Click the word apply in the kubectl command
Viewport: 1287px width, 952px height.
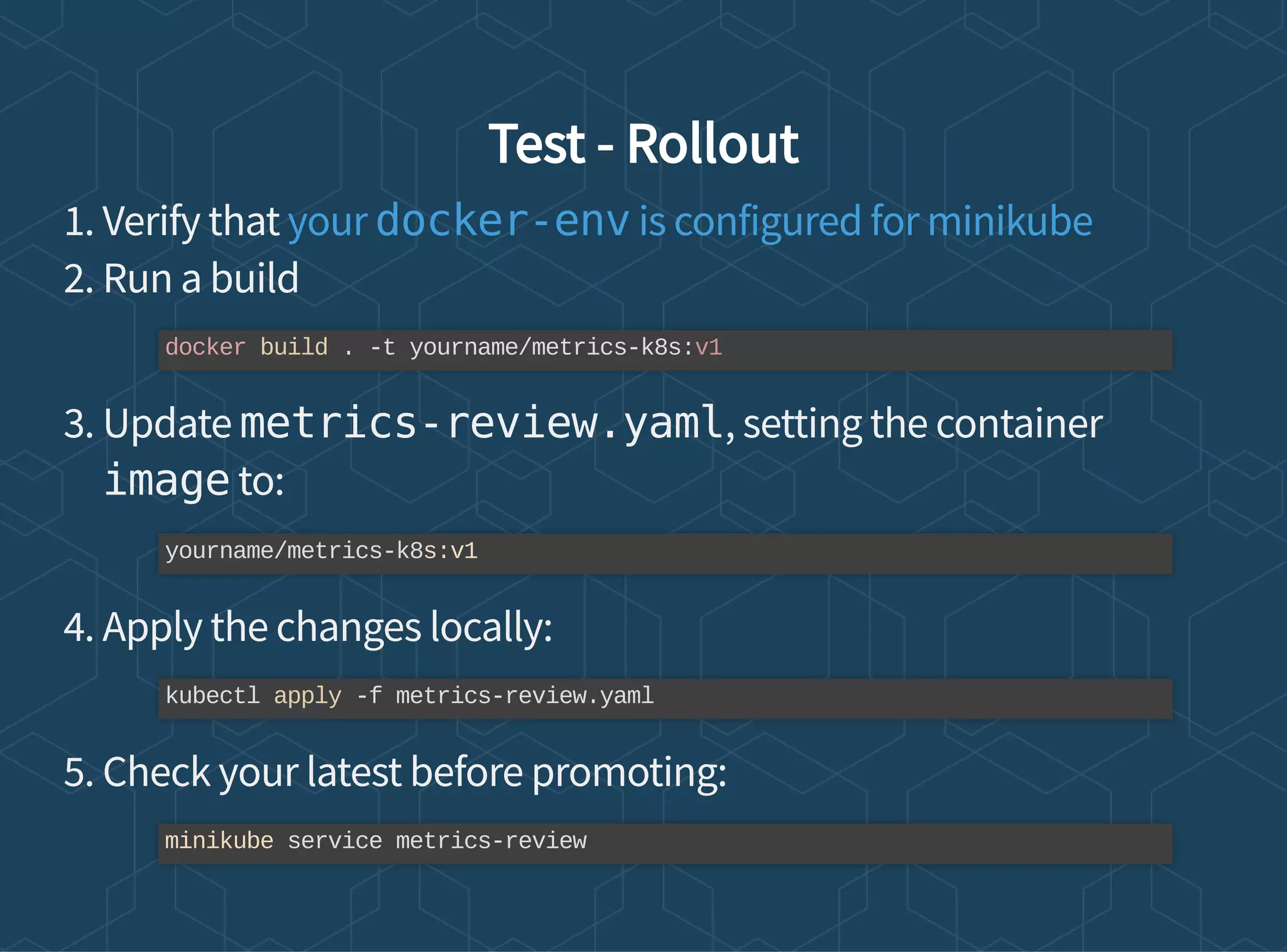[x=307, y=696]
